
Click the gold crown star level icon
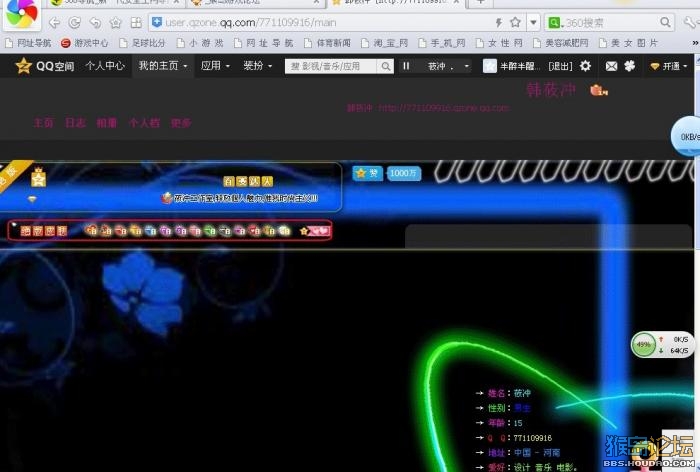coord(38,177)
